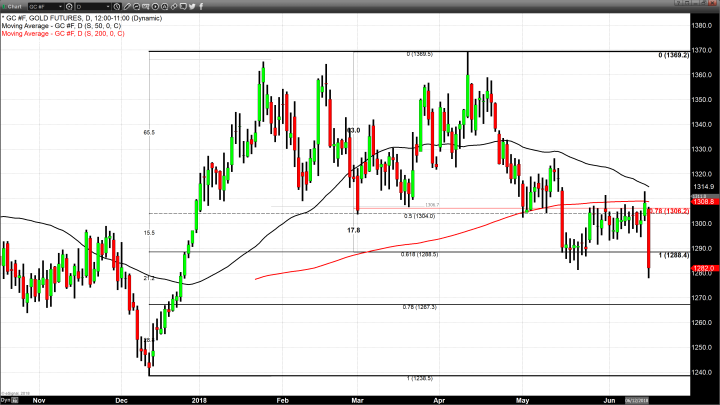Close the chart with the red X

(x=711, y=6)
